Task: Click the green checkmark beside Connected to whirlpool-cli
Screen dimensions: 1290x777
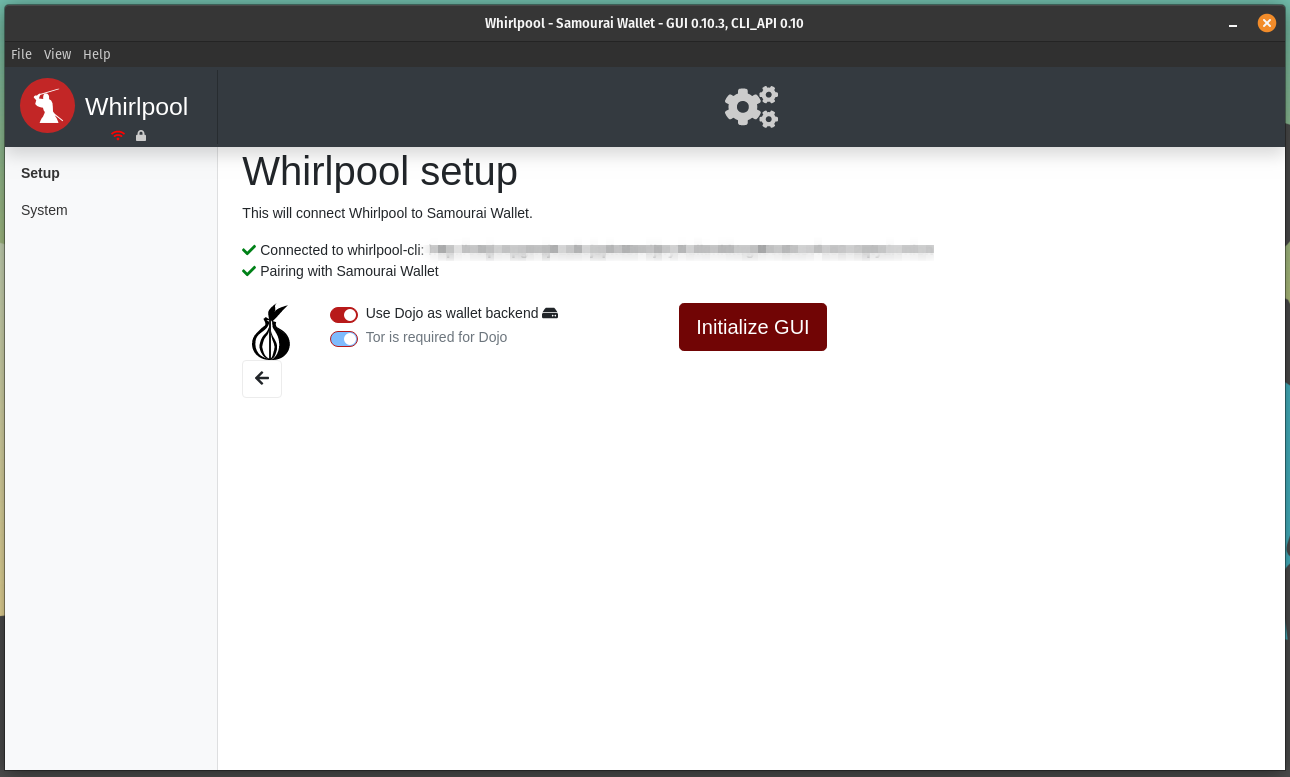Action: pyautogui.click(x=249, y=250)
